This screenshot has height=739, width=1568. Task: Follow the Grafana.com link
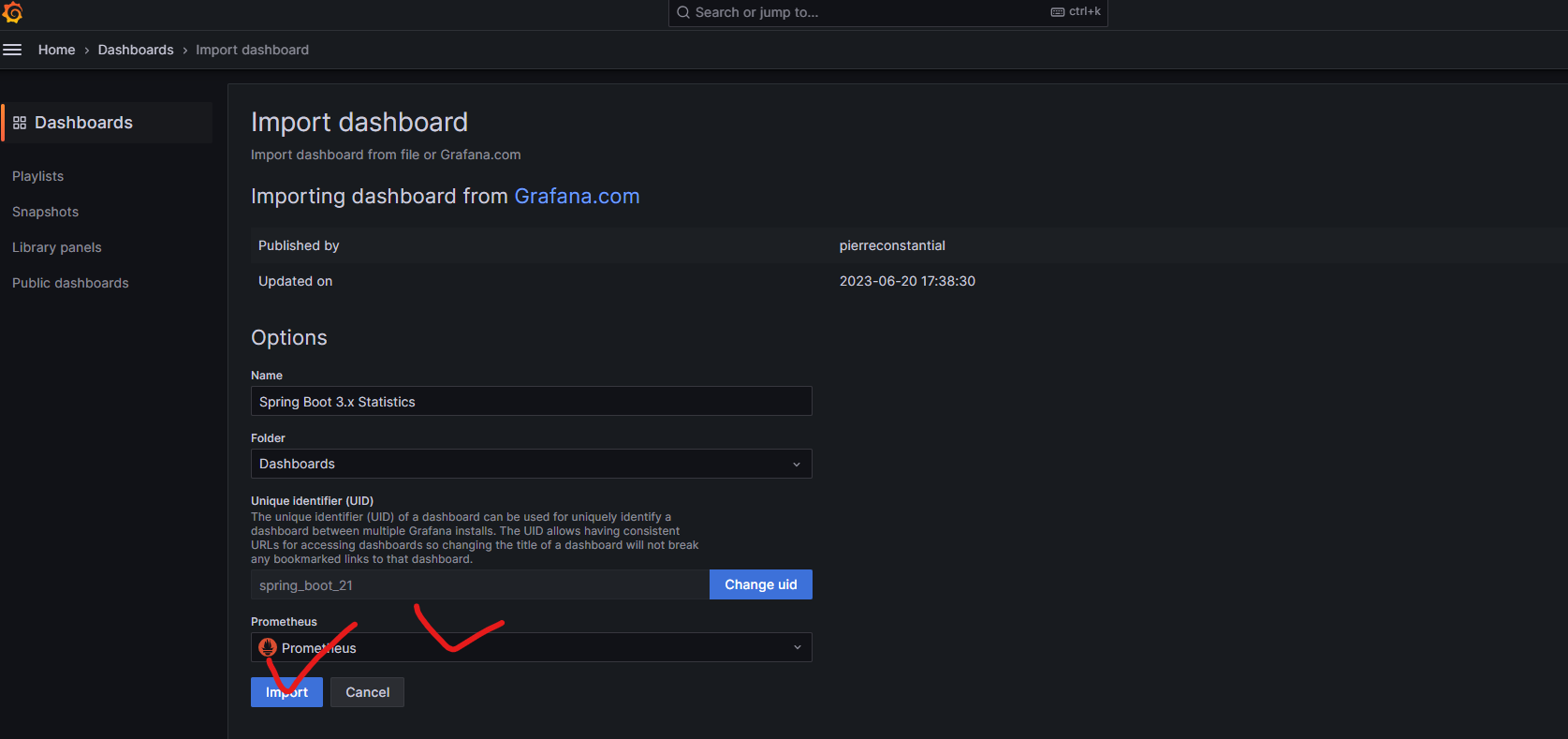[577, 196]
